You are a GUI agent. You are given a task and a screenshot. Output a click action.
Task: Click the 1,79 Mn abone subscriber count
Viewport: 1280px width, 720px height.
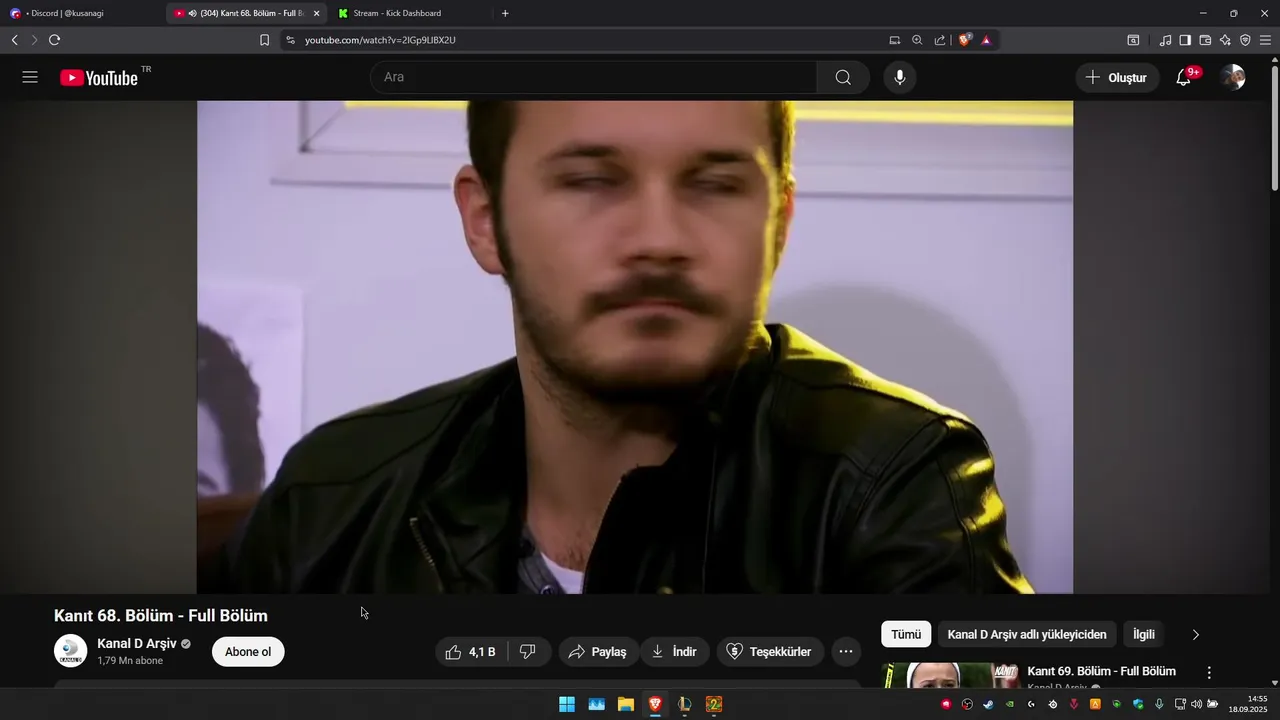click(130, 661)
